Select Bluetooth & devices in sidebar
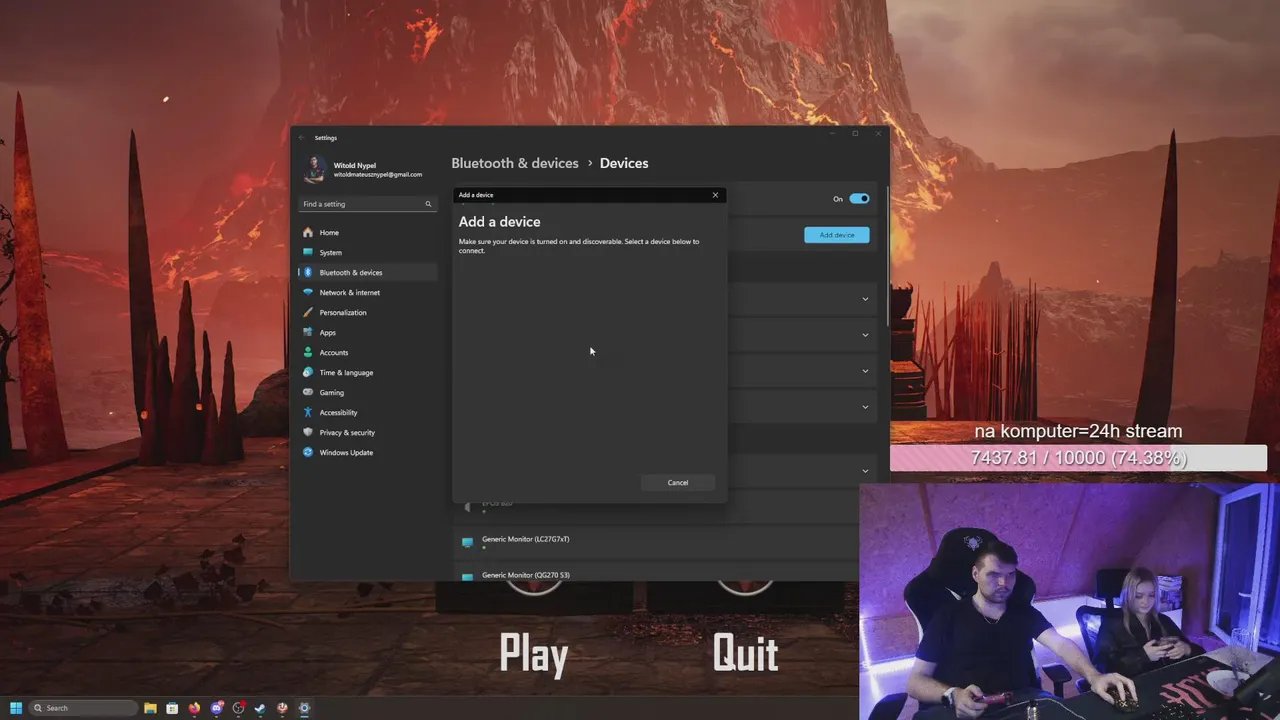The height and width of the screenshot is (720, 1280). point(367,272)
